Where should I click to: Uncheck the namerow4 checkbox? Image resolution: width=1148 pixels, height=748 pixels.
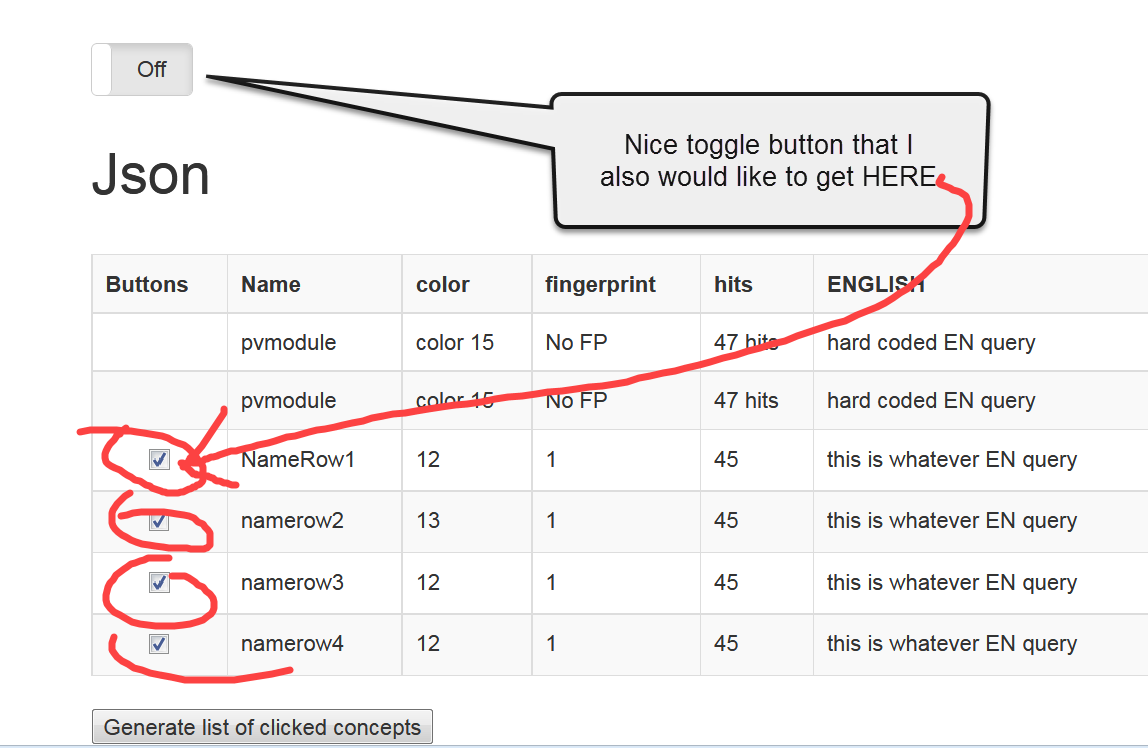(x=159, y=644)
